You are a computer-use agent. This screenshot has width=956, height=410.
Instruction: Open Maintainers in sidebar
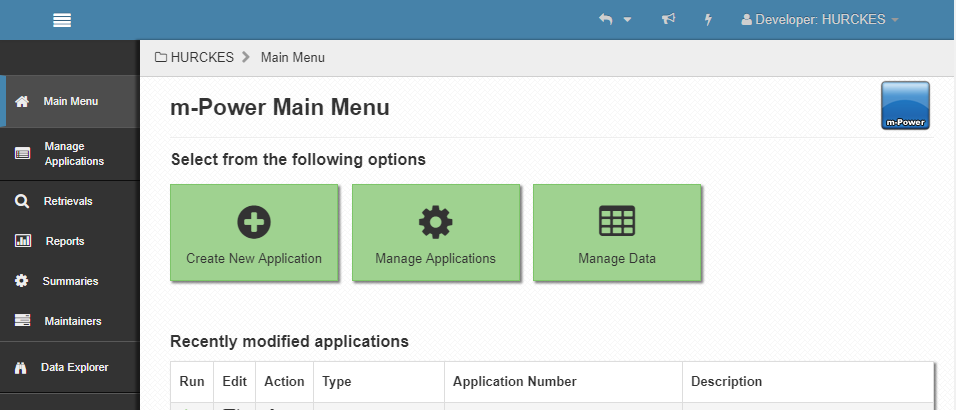(70, 321)
